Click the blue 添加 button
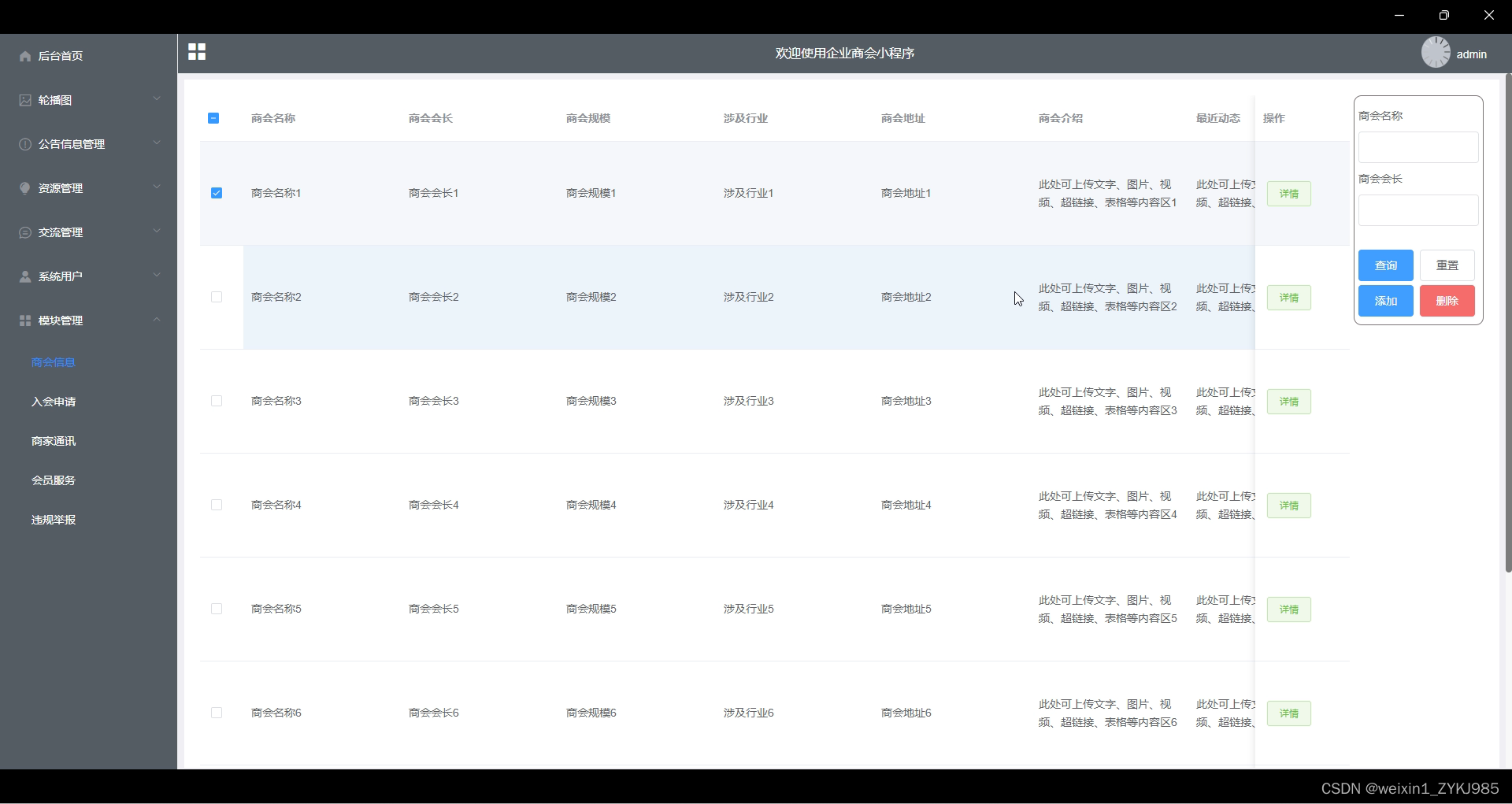This screenshot has height=804, width=1512. (1385, 301)
